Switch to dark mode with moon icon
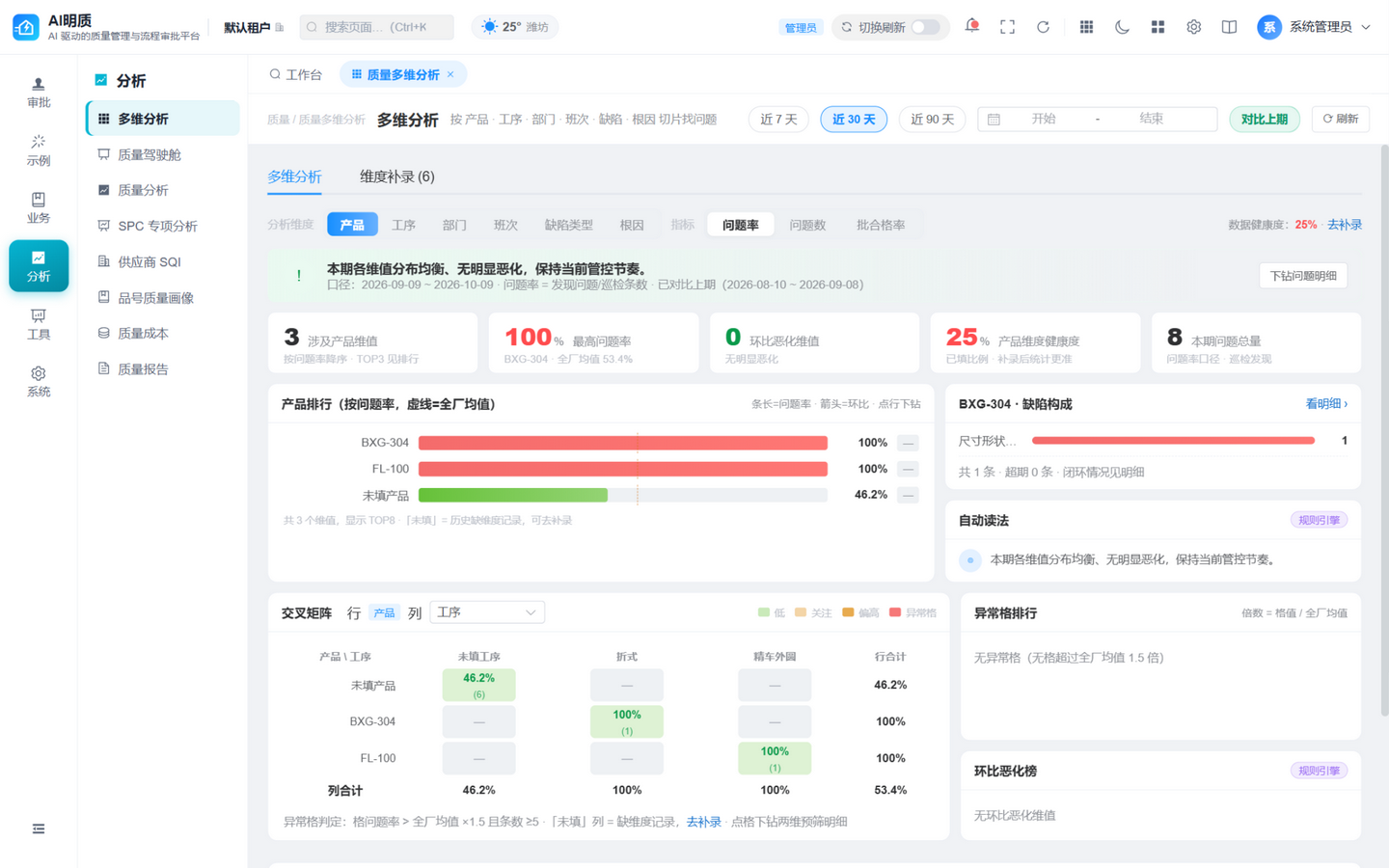 click(1122, 27)
